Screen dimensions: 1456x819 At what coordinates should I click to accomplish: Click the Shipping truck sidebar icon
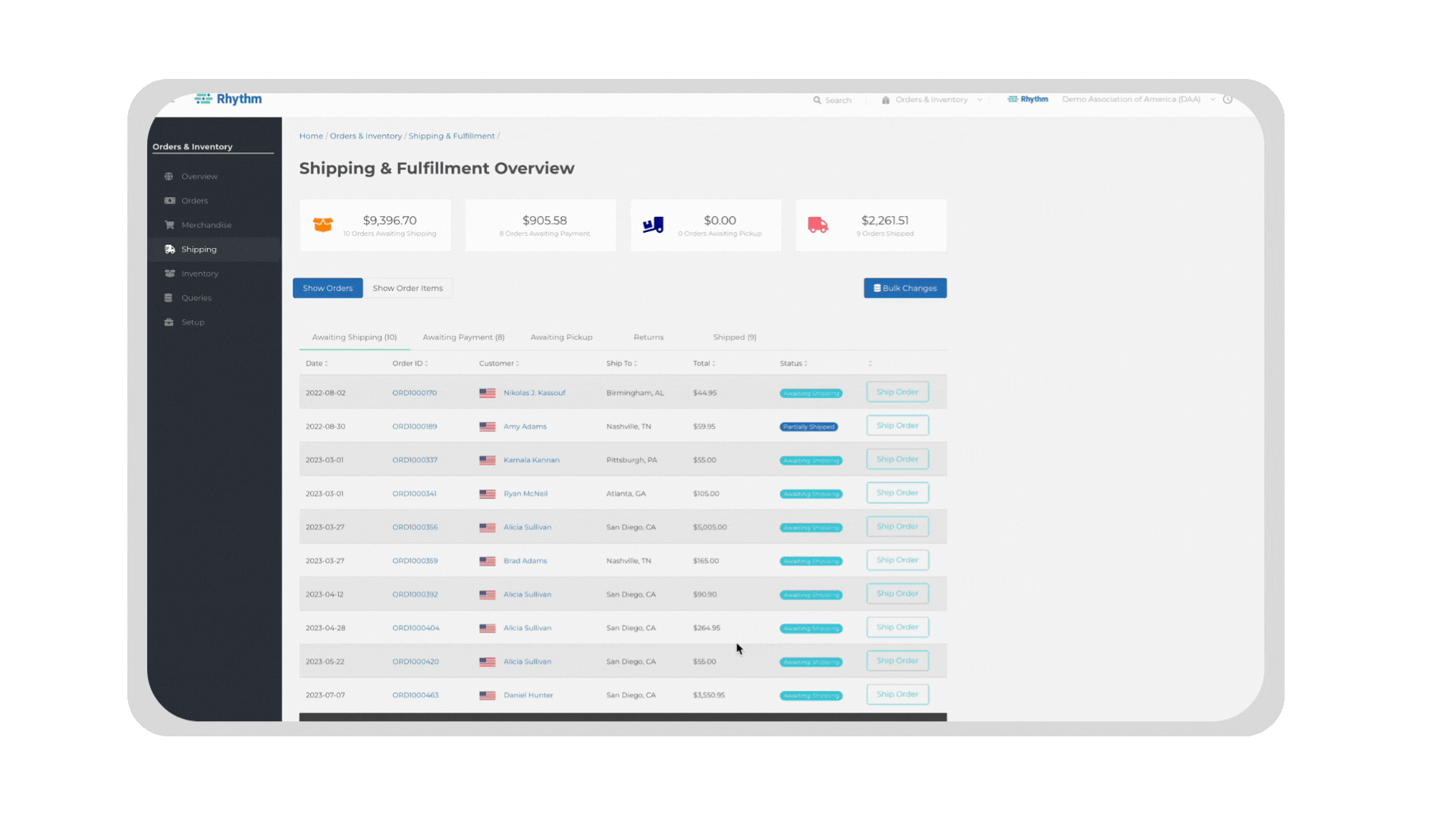169,249
